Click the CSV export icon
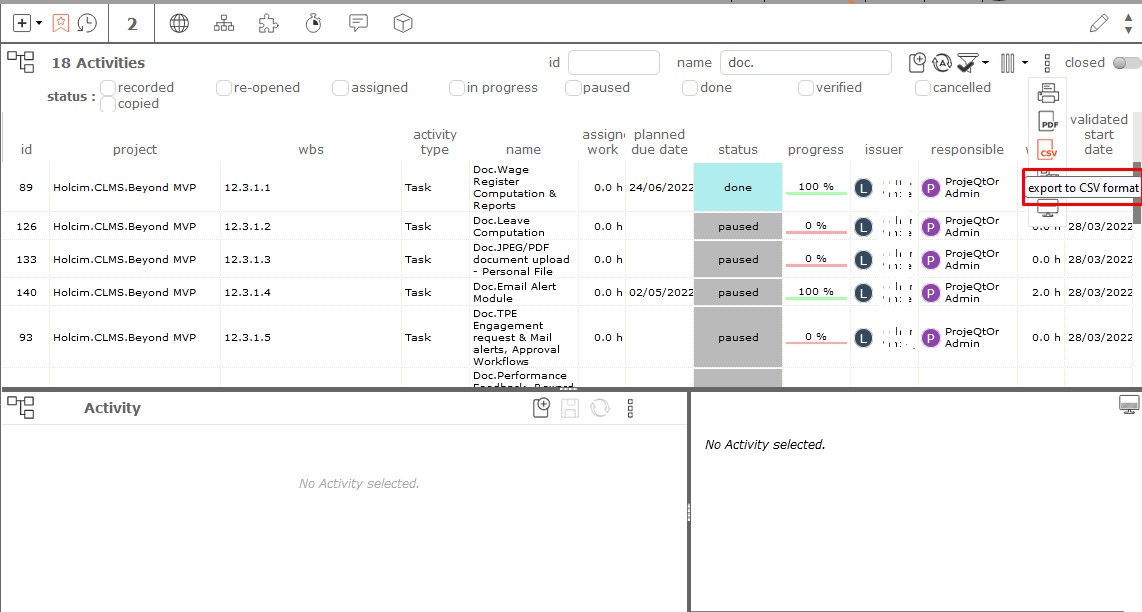This screenshot has width=1142, height=612. [1047, 152]
